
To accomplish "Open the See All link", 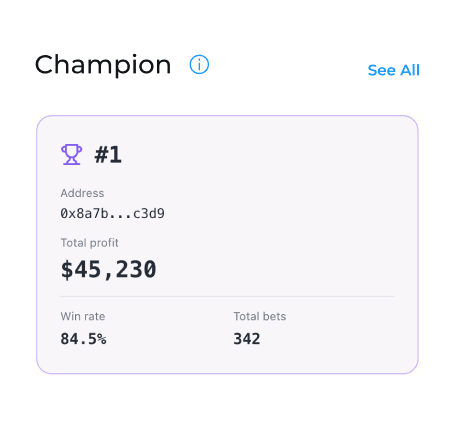I will click(393, 70).
